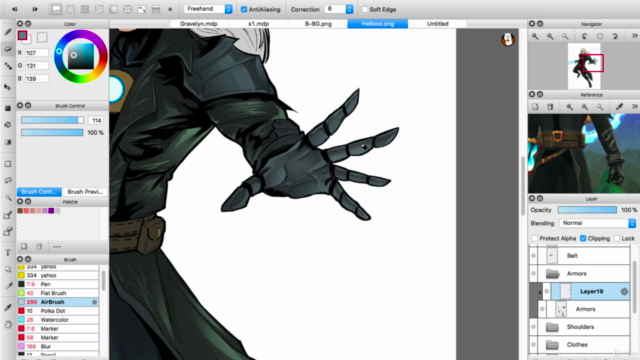
Task: Select the Flat Brush entry
Action: tap(58, 293)
